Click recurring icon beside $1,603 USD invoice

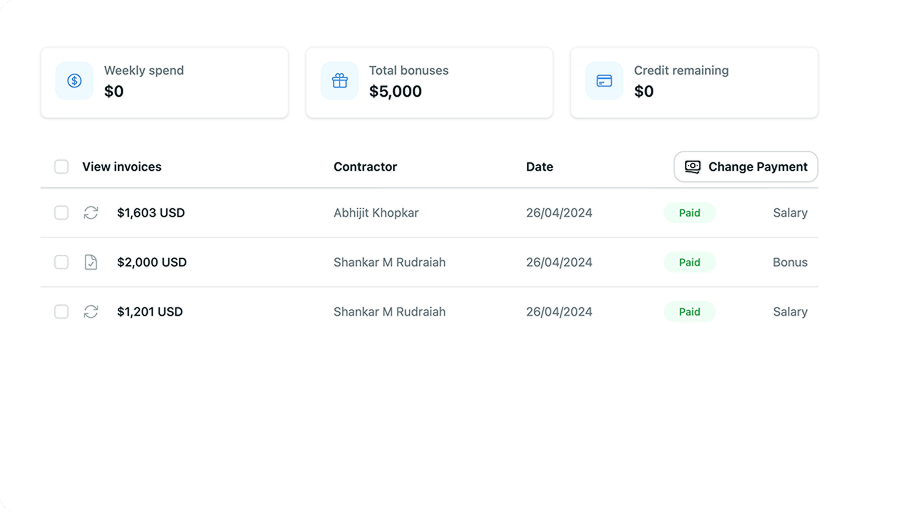point(91,213)
